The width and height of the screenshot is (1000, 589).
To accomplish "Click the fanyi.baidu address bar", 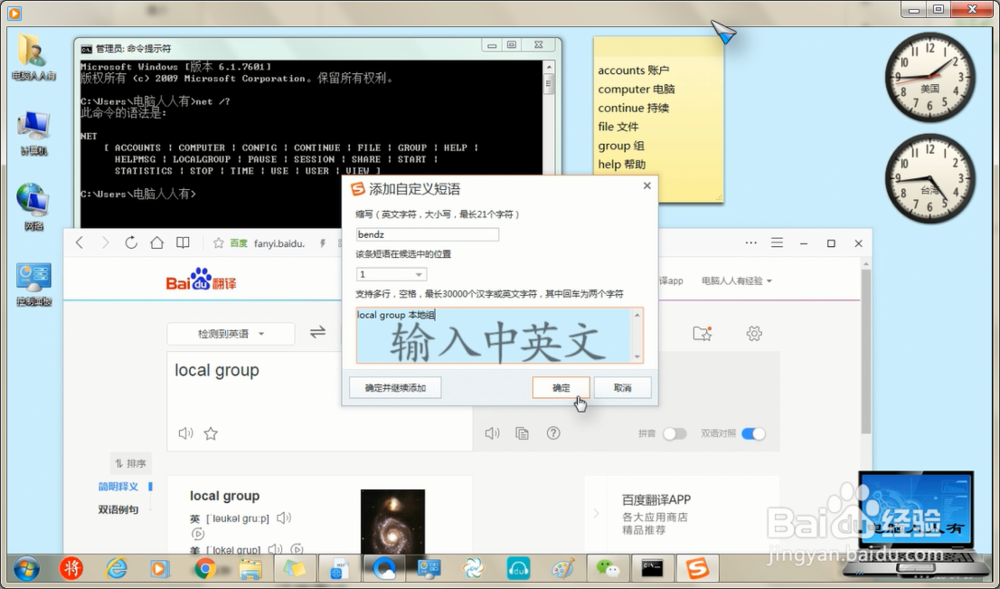I will point(279,244).
